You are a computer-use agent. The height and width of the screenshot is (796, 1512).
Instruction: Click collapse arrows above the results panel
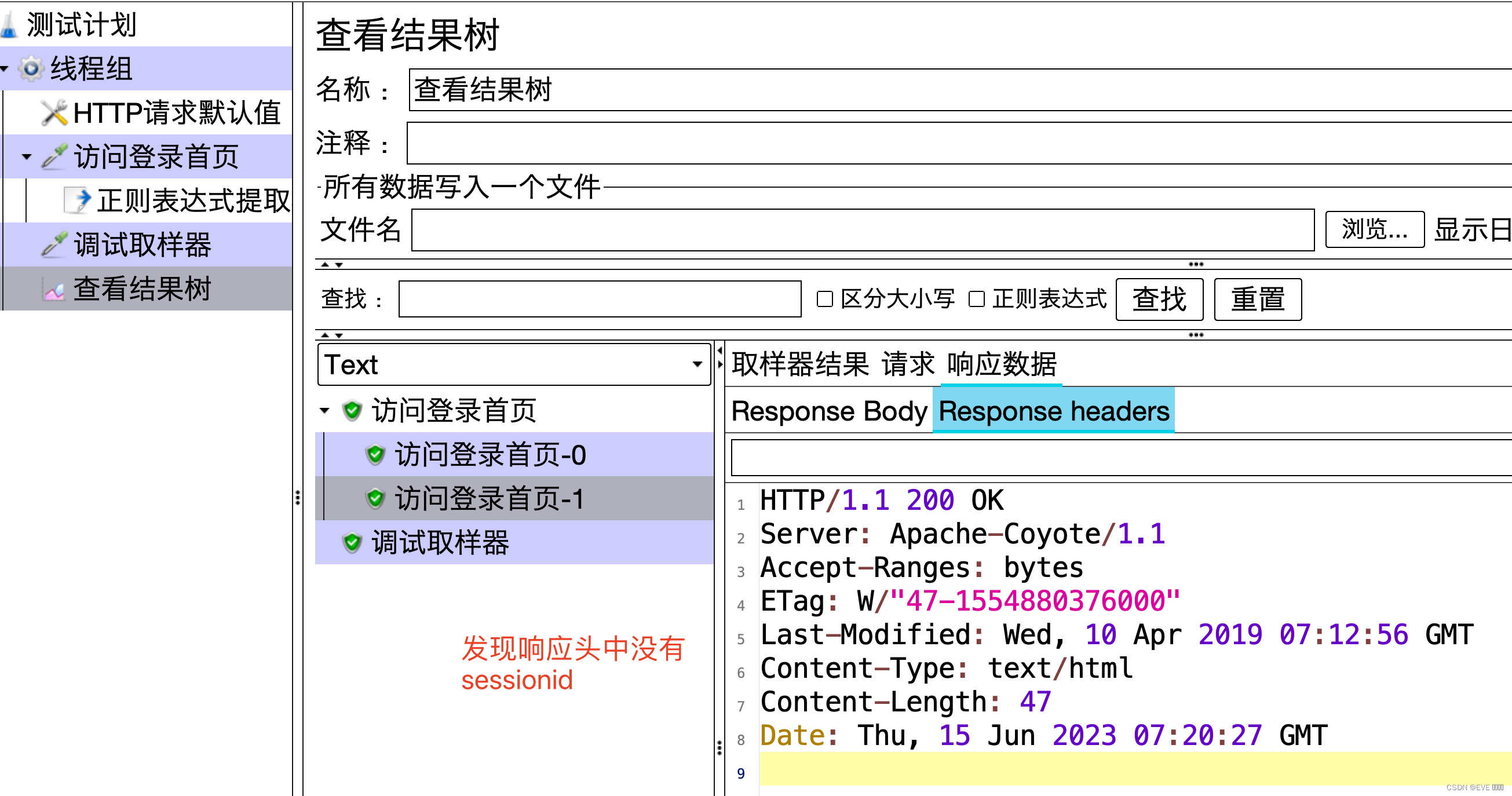[x=331, y=335]
